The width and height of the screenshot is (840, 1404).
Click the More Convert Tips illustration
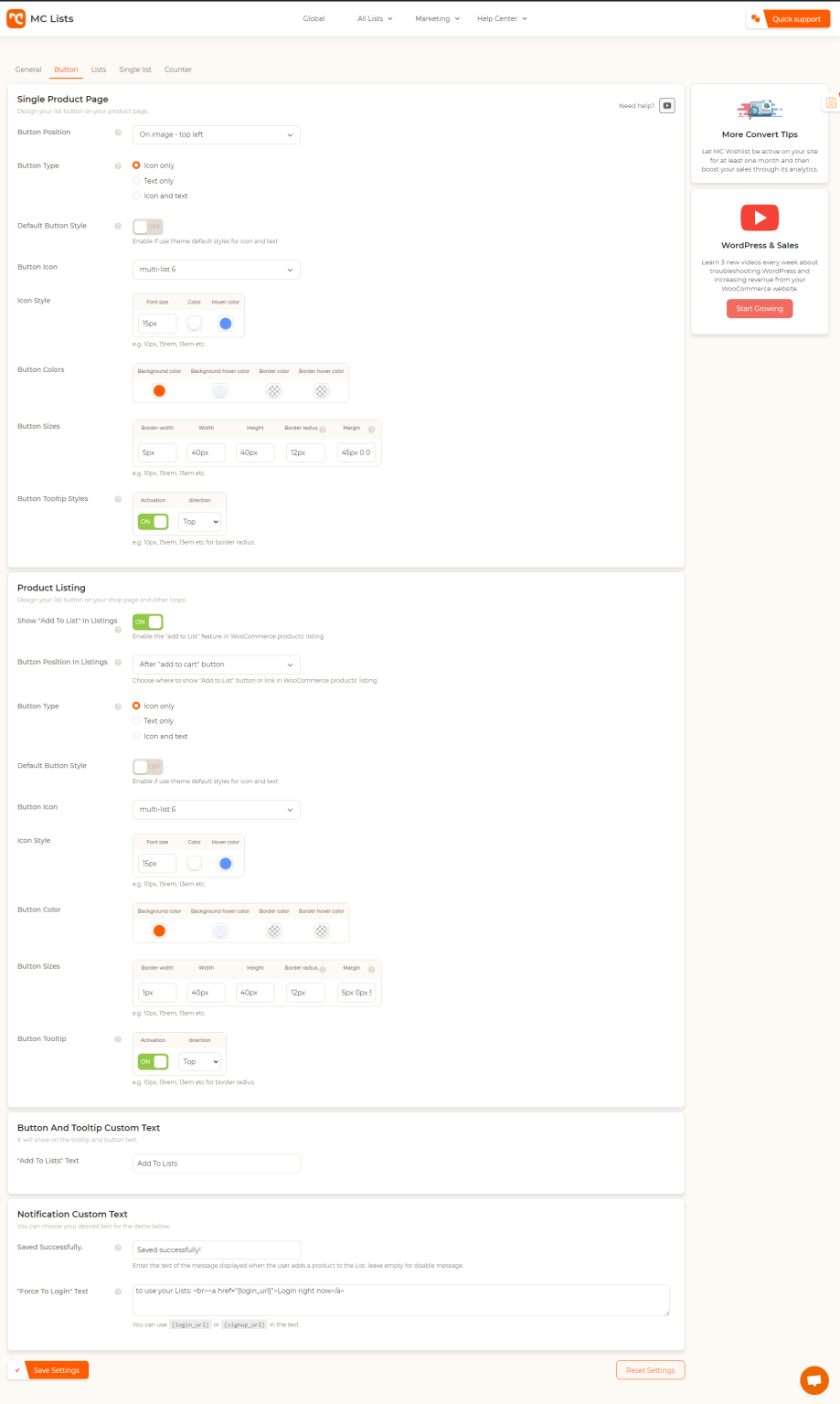click(760, 110)
